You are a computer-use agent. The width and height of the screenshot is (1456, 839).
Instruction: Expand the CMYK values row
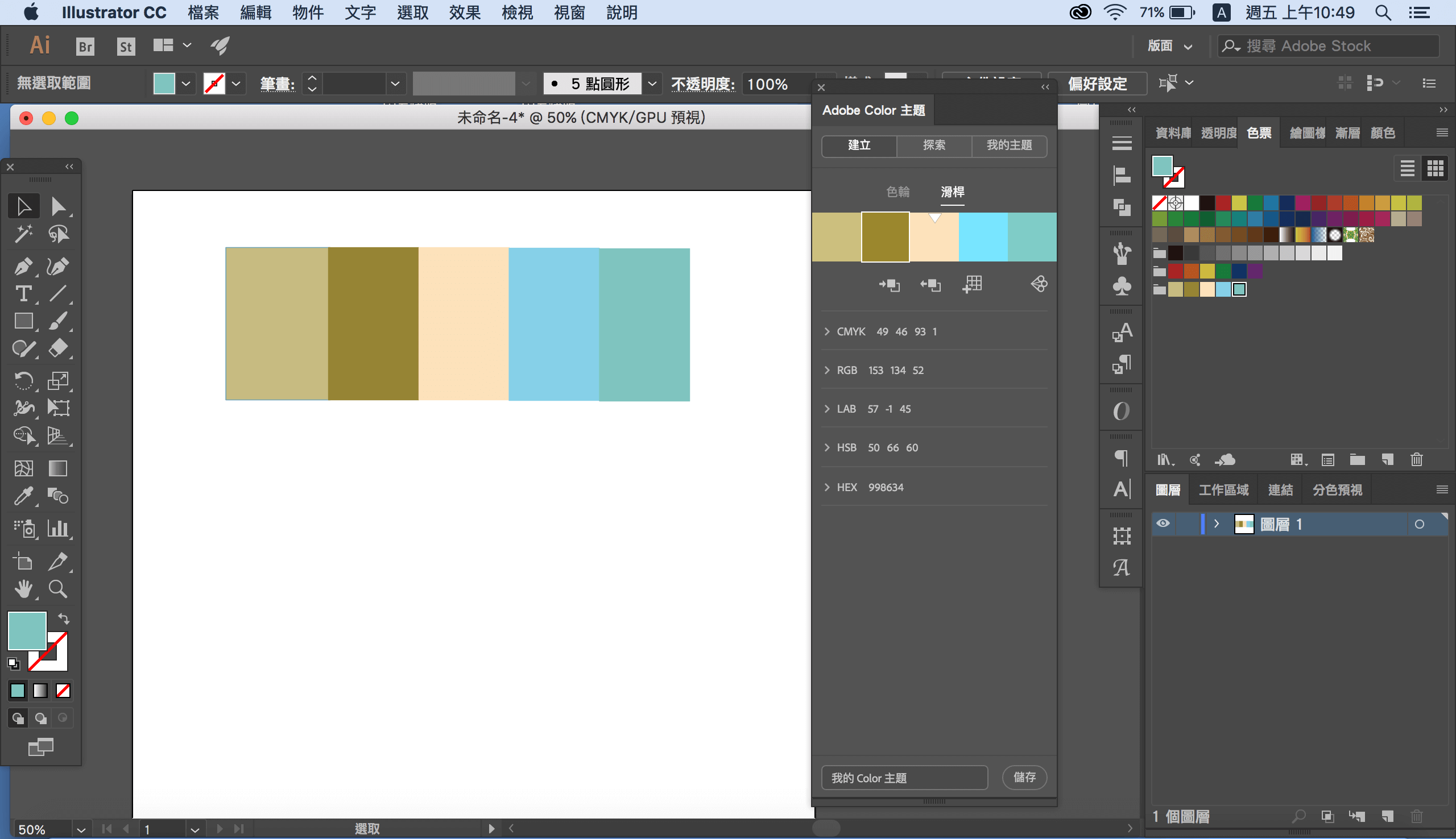(827, 331)
